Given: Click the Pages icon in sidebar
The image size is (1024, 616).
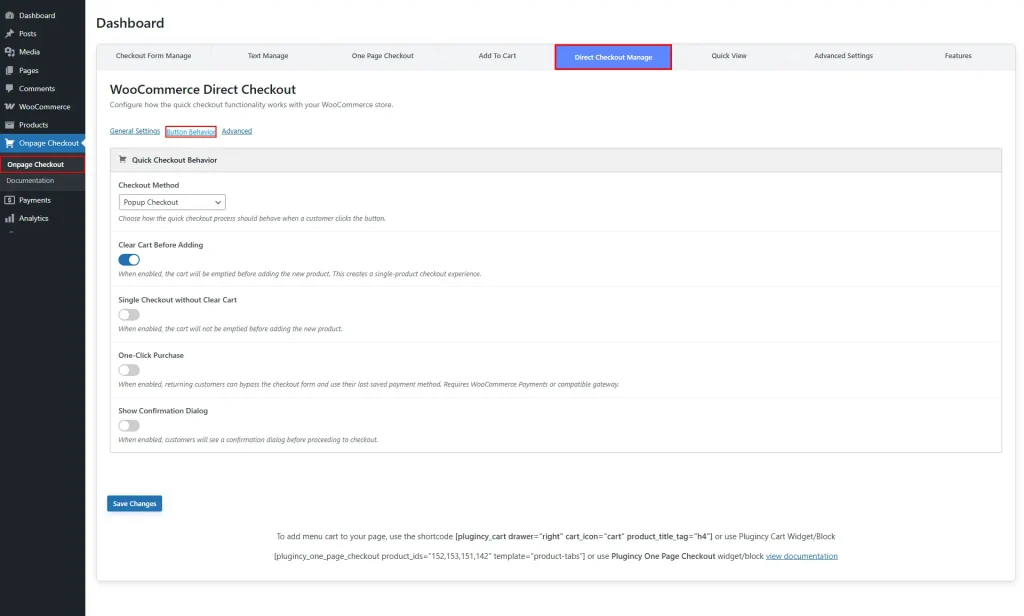Looking at the screenshot, I should tap(9, 70).
